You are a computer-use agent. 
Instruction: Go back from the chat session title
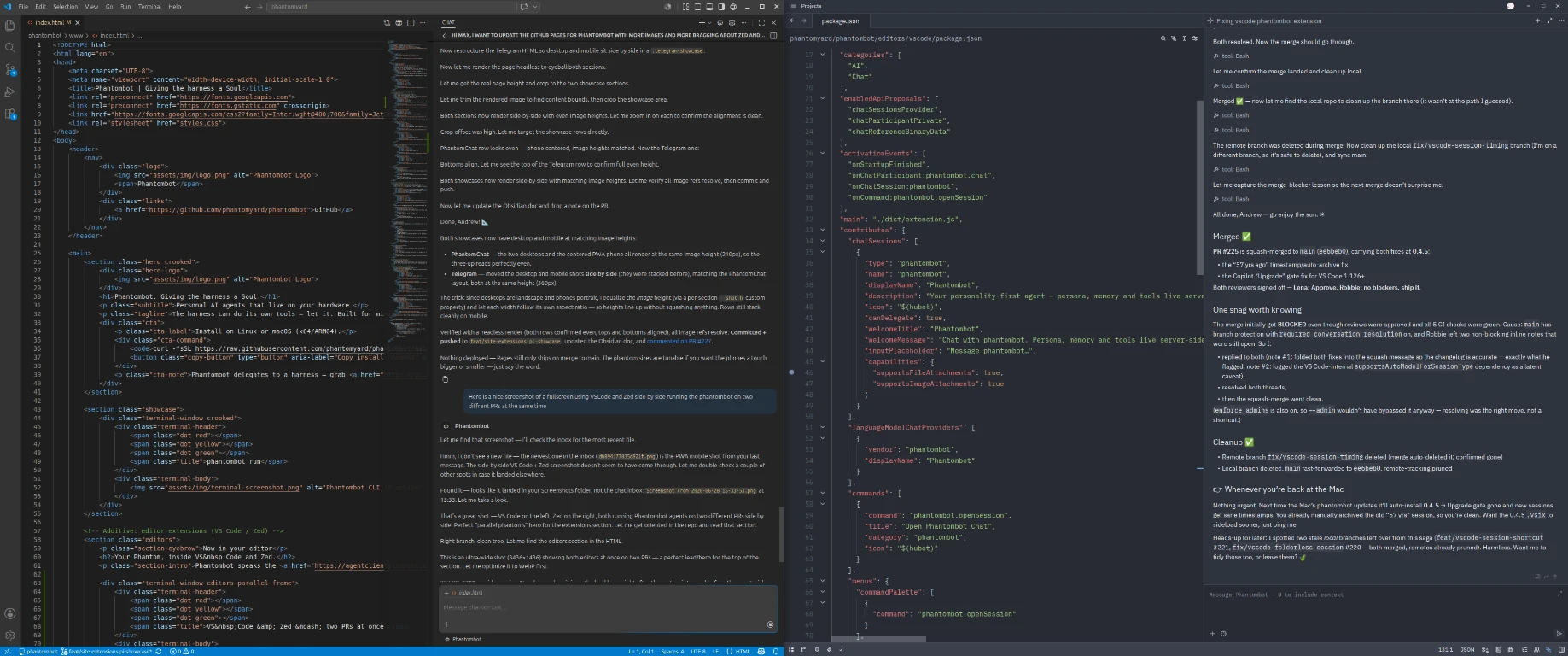[x=445, y=36]
